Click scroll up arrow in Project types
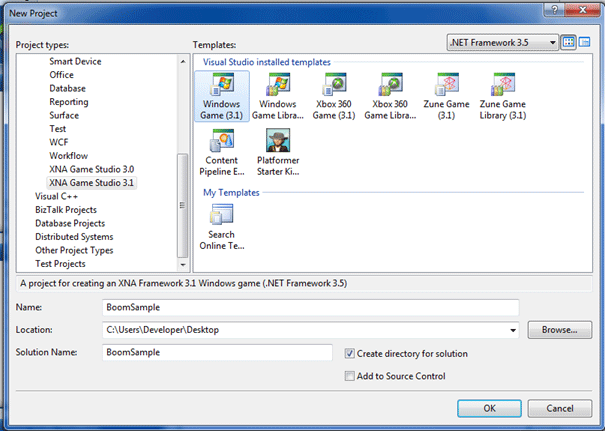605x431 pixels. pyautogui.click(x=183, y=62)
